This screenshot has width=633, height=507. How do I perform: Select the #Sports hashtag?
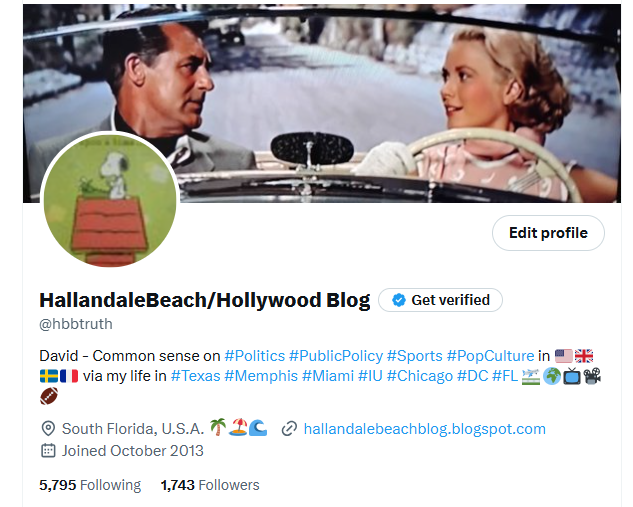[x=415, y=356]
